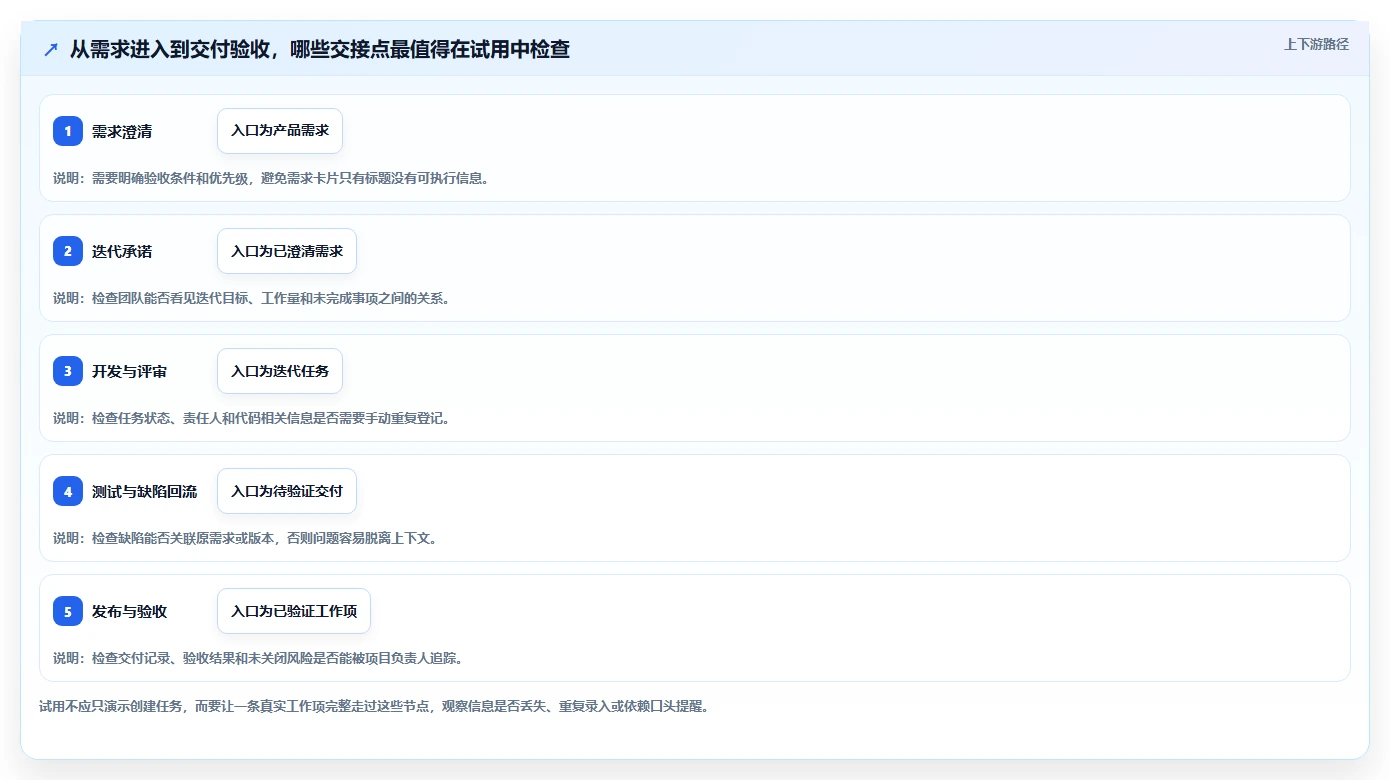Click the 入口为产品需求 chip

coord(280,131)
